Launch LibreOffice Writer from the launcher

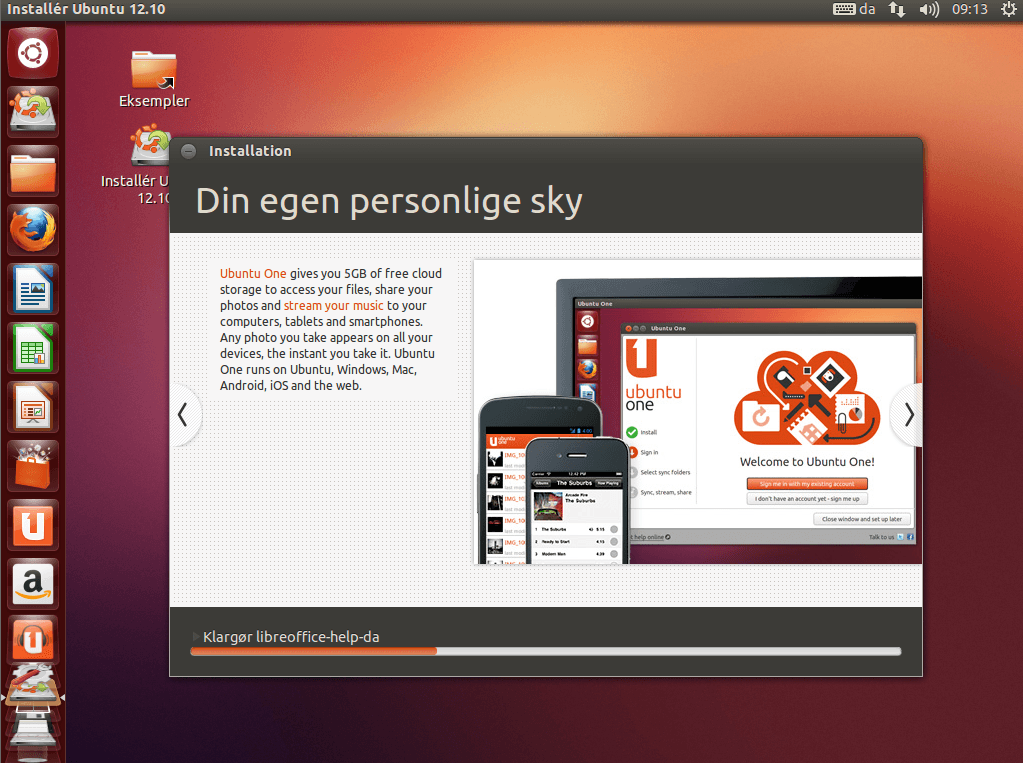click(32, 288)
